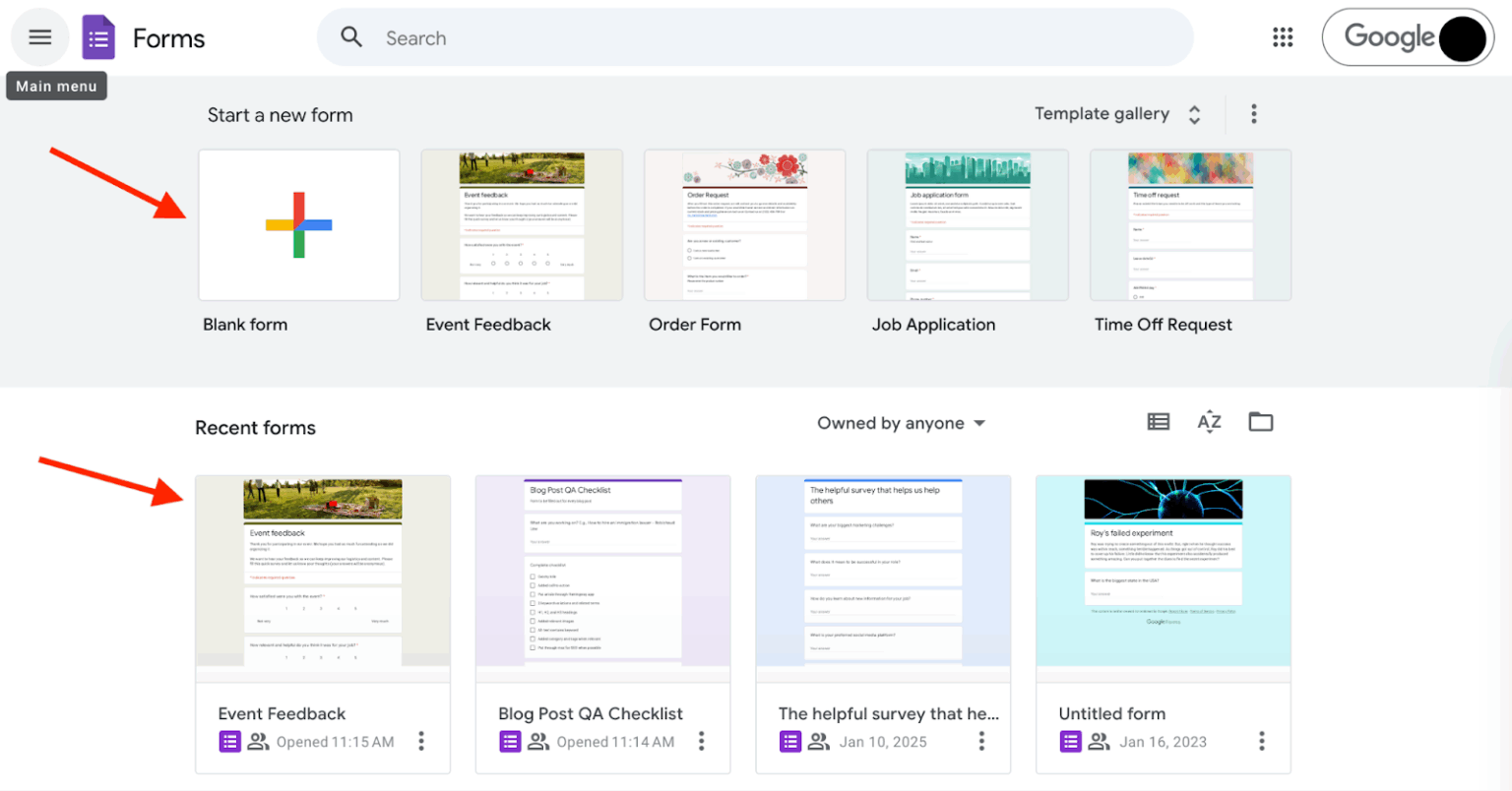This screenshot has width=1512, height=791.
Task: Open more options for the Untitled form
Action: point(1262,741)
